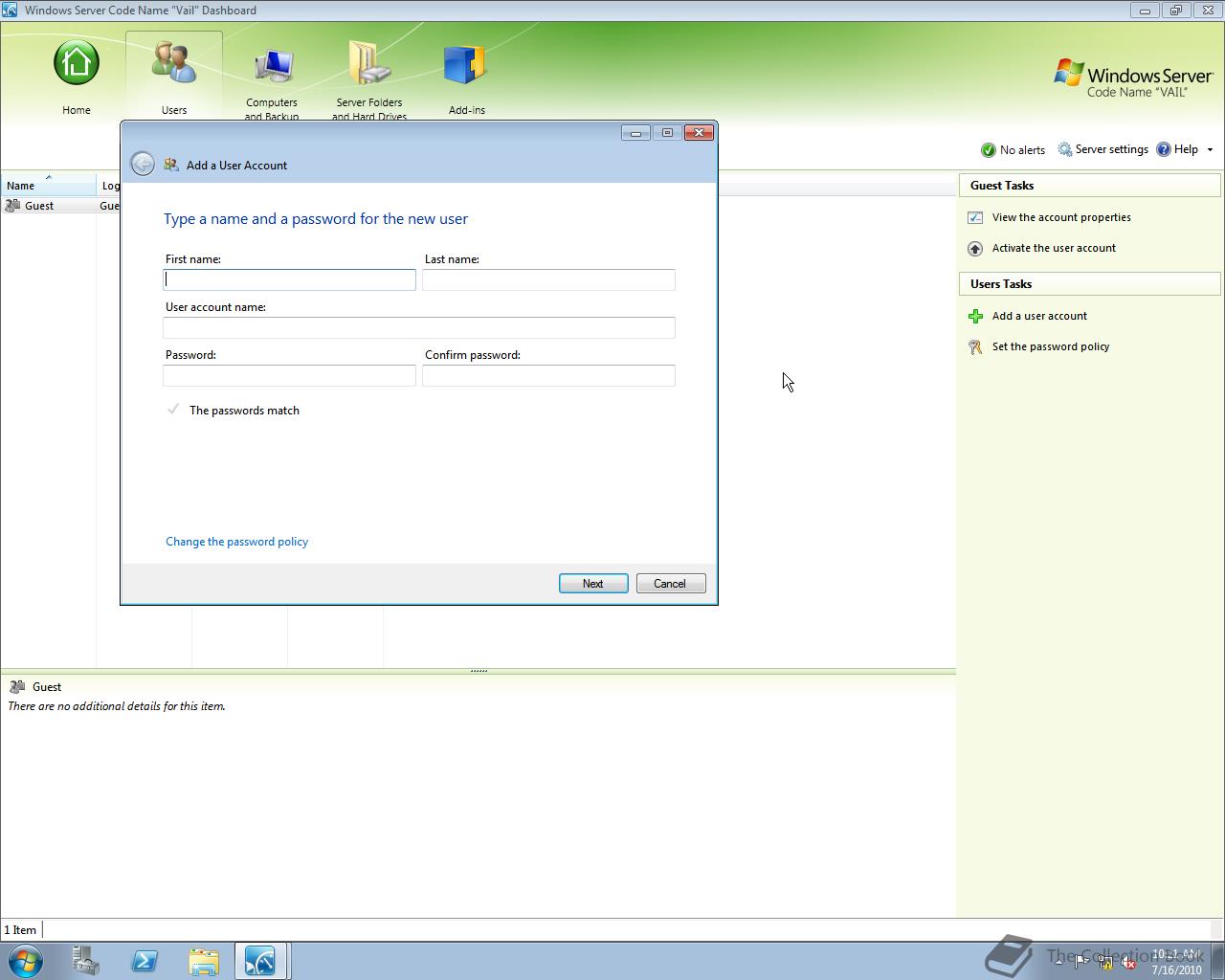Click '1 Item' in status bar
1225x980 pixels.
tap(20, 930)
